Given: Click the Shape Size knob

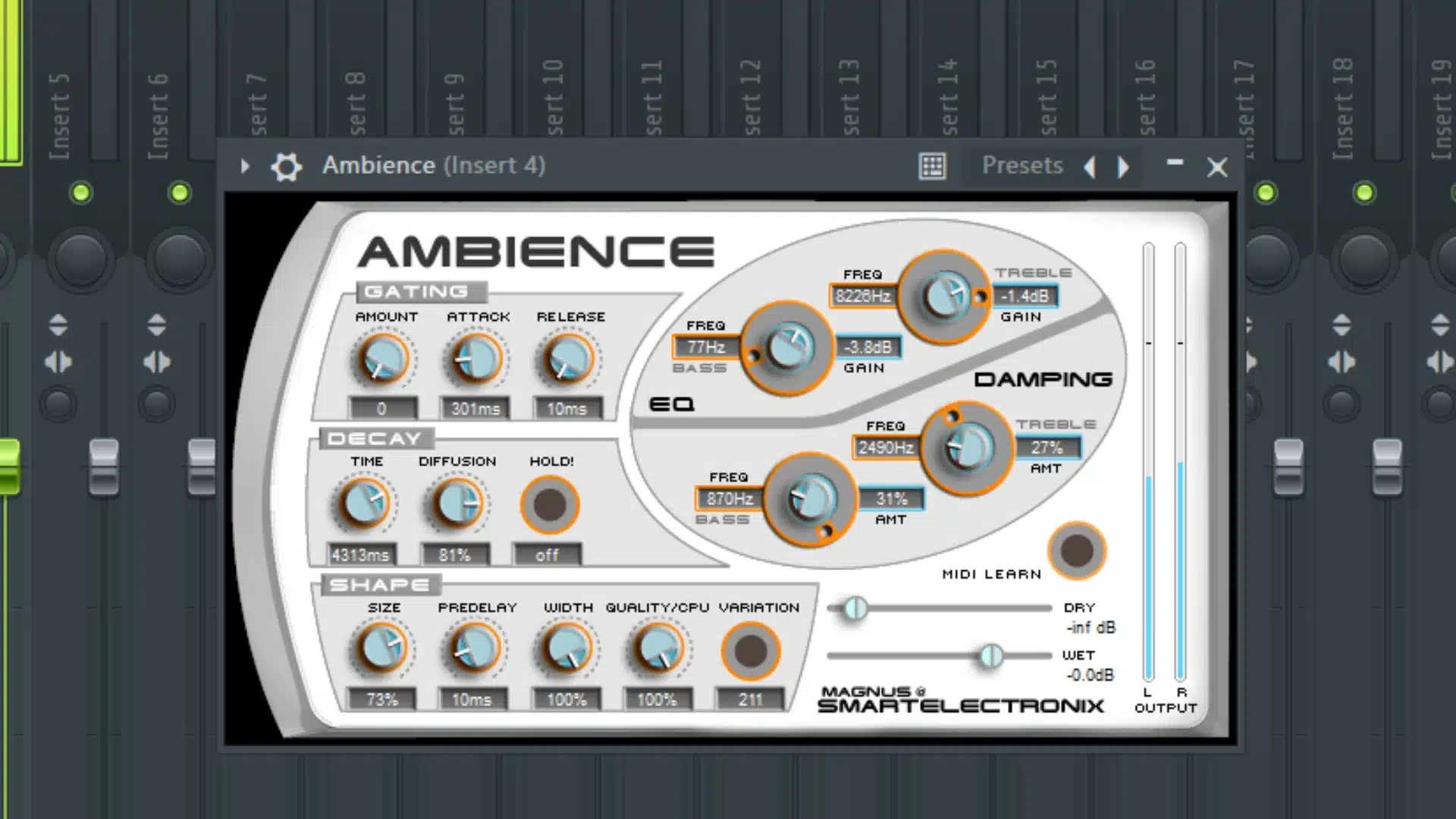Looking at the screenshot, I should (x=382, y=648).
